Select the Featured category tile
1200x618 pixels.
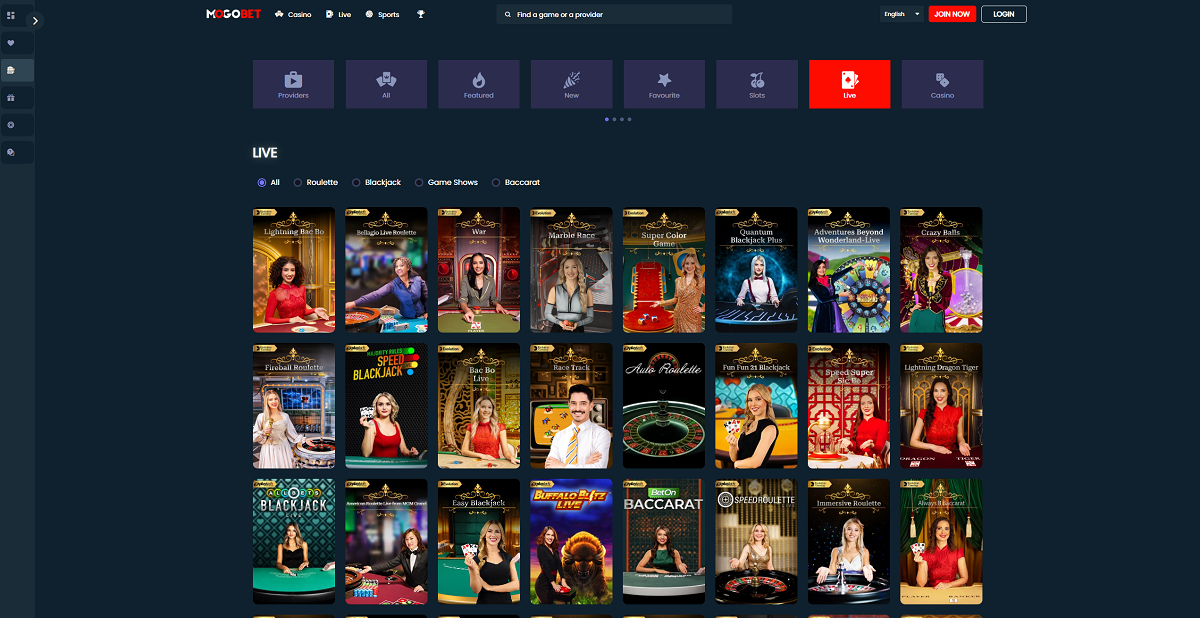tap(479, 84)
